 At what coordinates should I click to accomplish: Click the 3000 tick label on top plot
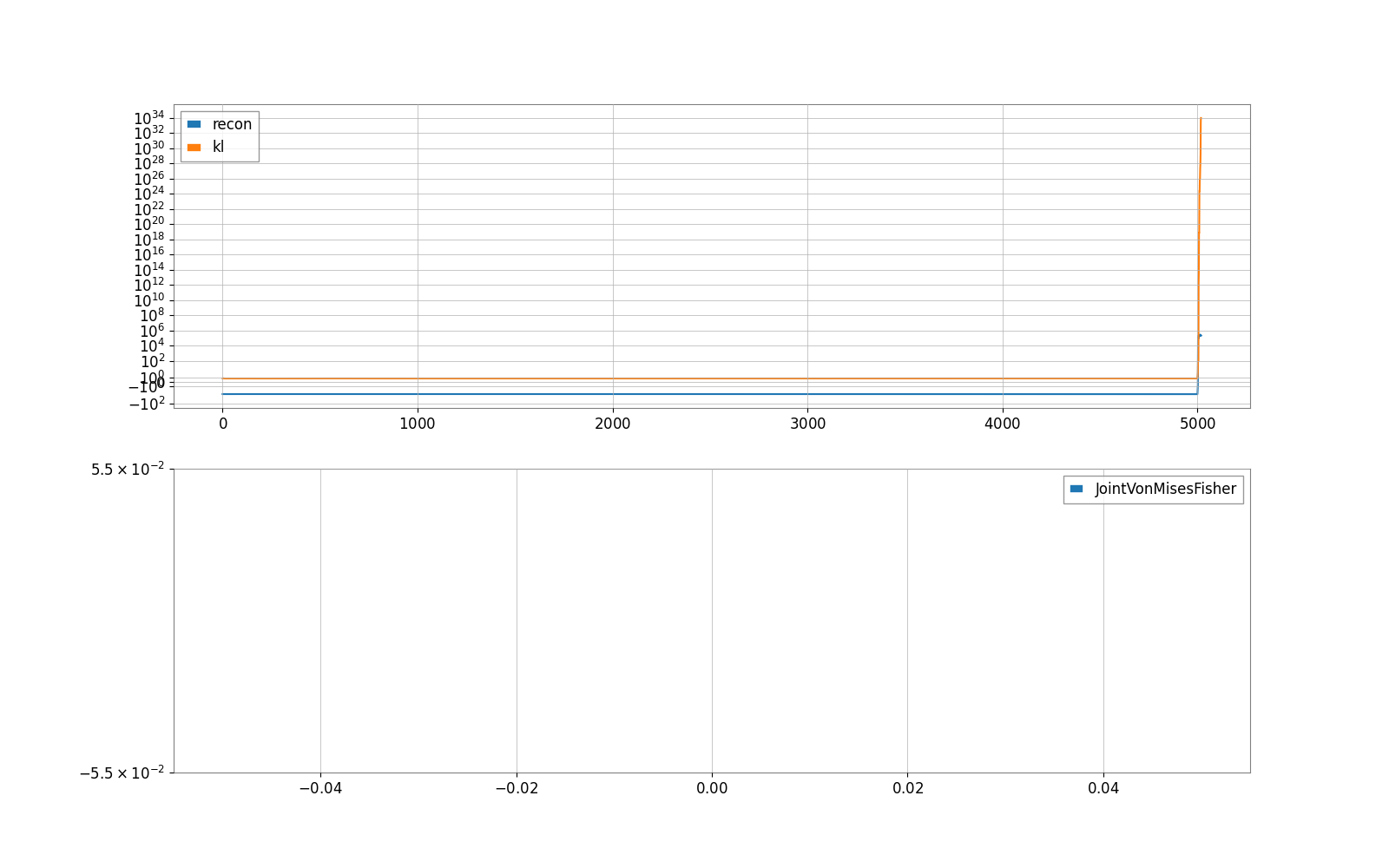point(807,424)
